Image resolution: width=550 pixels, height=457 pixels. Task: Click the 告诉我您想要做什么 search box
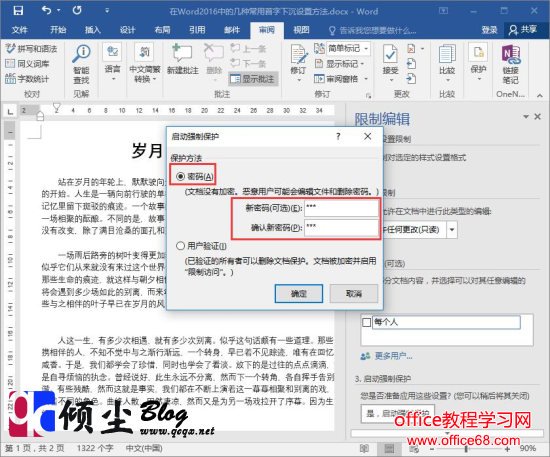[373, 31]
